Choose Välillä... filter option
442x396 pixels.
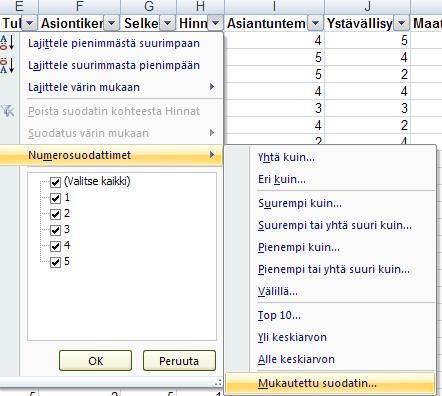[x=278, y=291]
